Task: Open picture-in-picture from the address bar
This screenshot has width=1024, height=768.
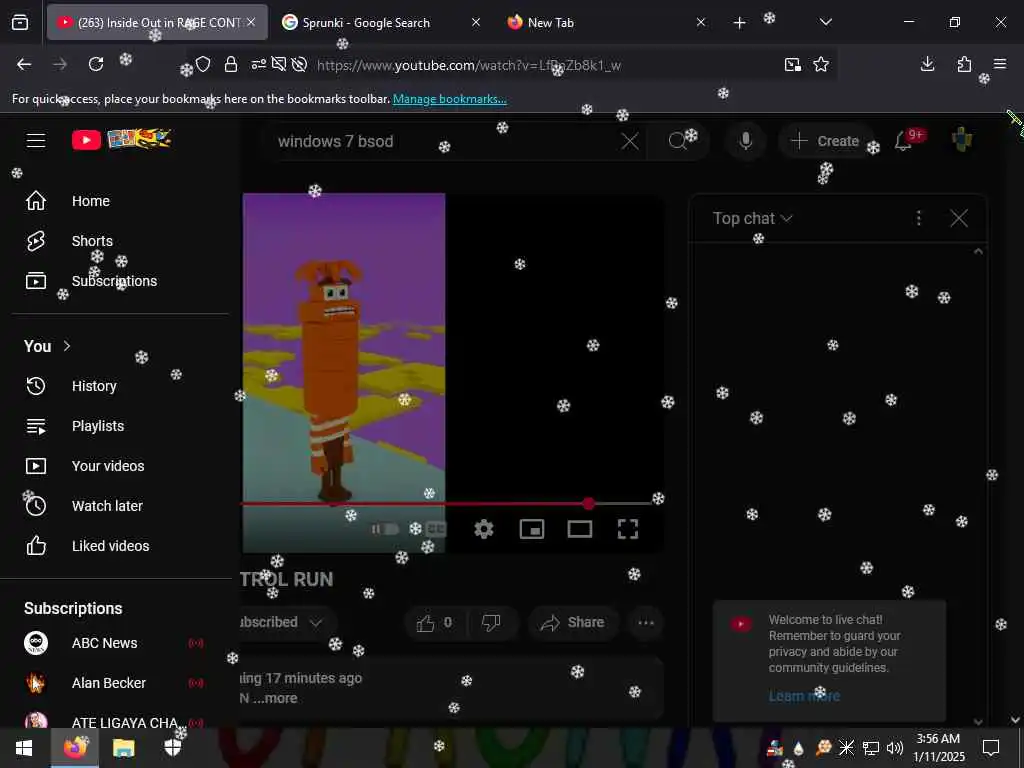Action: click(793, 64)
